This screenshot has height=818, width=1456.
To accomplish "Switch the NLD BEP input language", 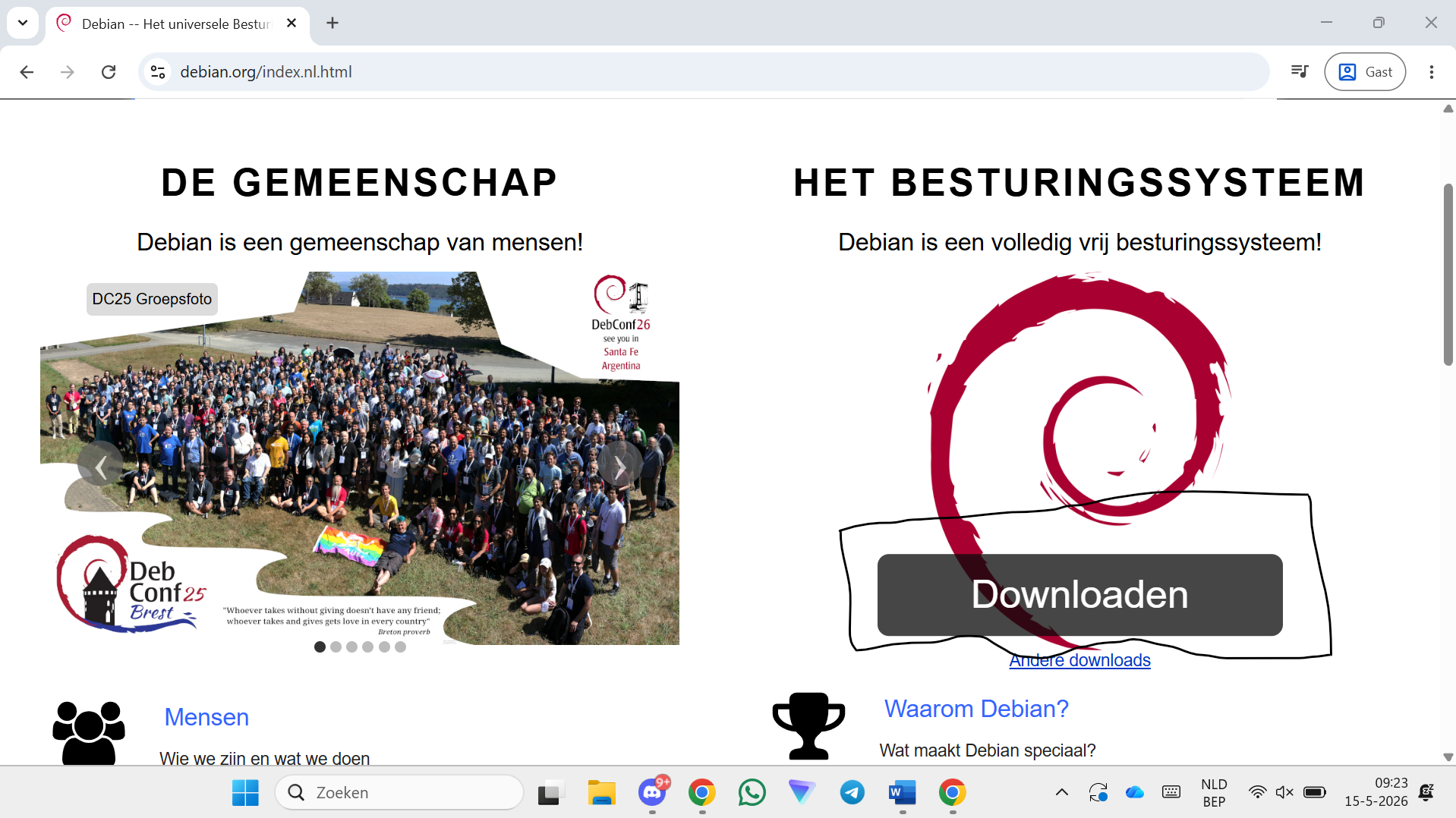I will pos(1214,793).
